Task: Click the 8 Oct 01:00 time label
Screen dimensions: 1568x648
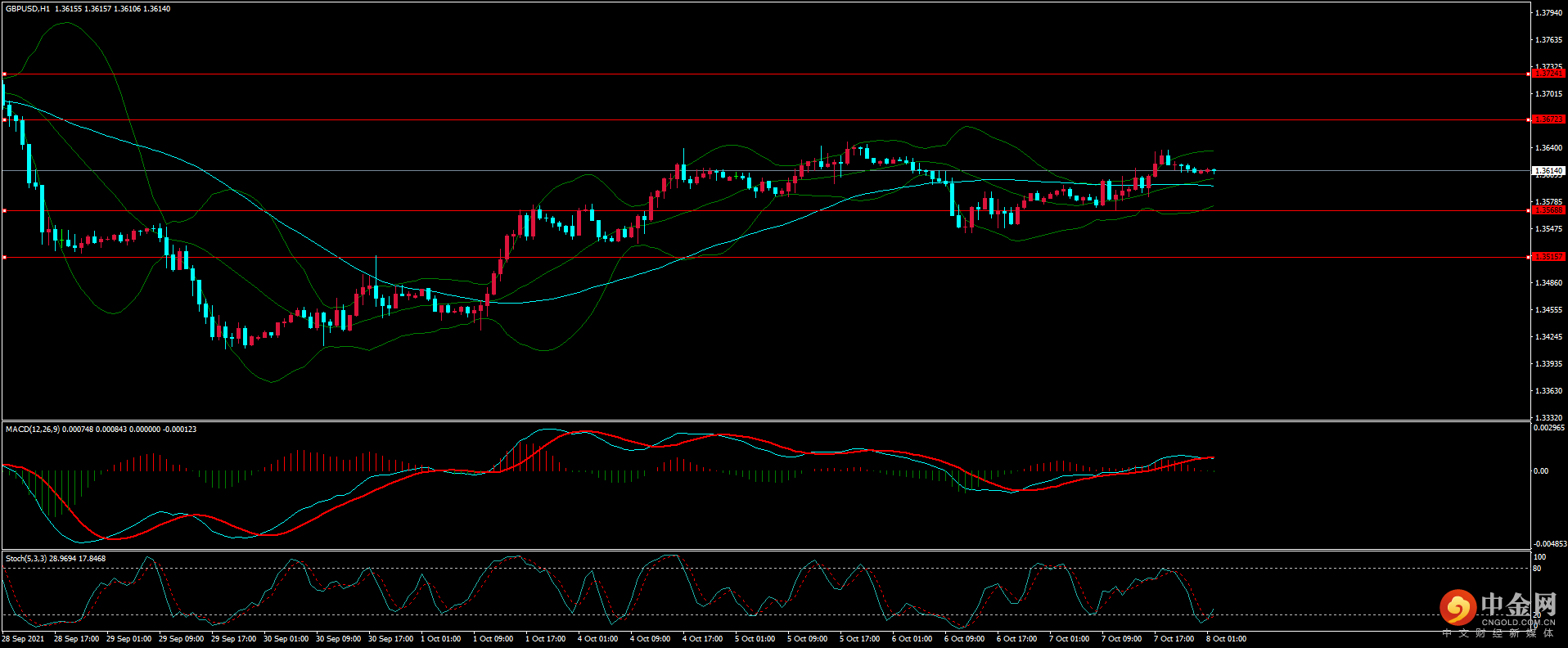Action: pyautogui.click(x=1227, y=639)
